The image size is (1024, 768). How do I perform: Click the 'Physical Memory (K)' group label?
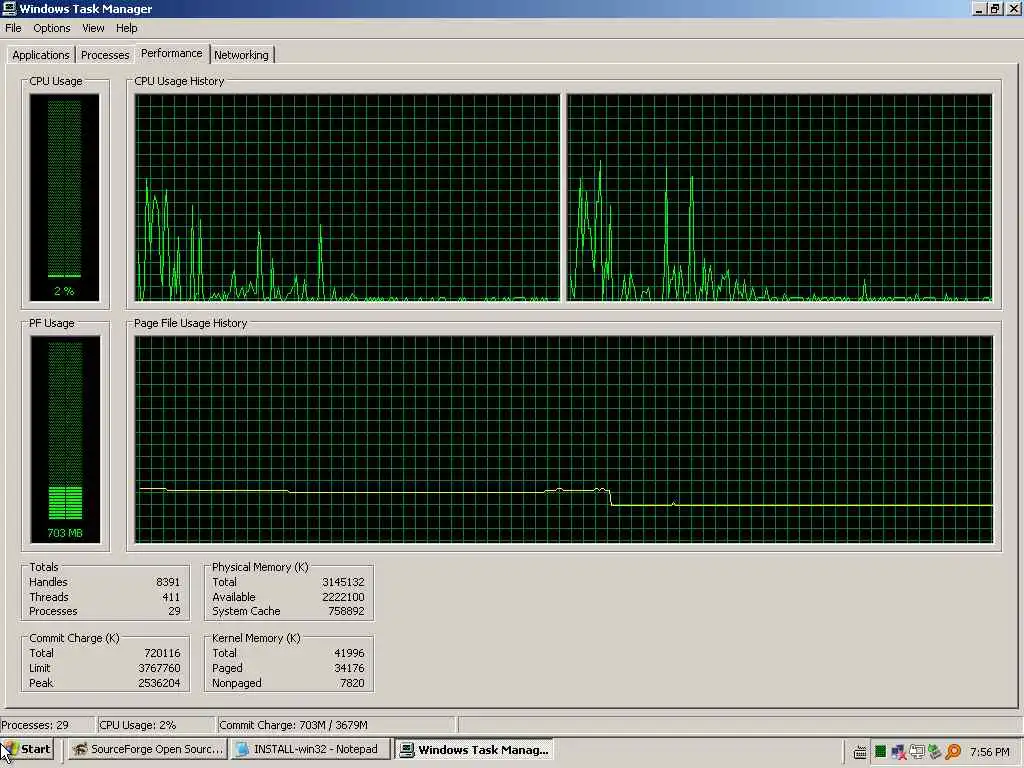(260, 567)
